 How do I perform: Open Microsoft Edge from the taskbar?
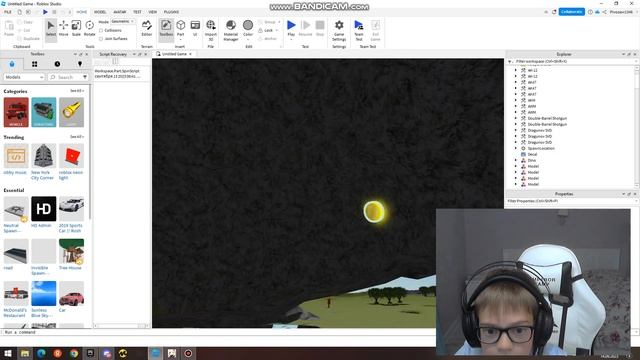click(x=41, y=353)
